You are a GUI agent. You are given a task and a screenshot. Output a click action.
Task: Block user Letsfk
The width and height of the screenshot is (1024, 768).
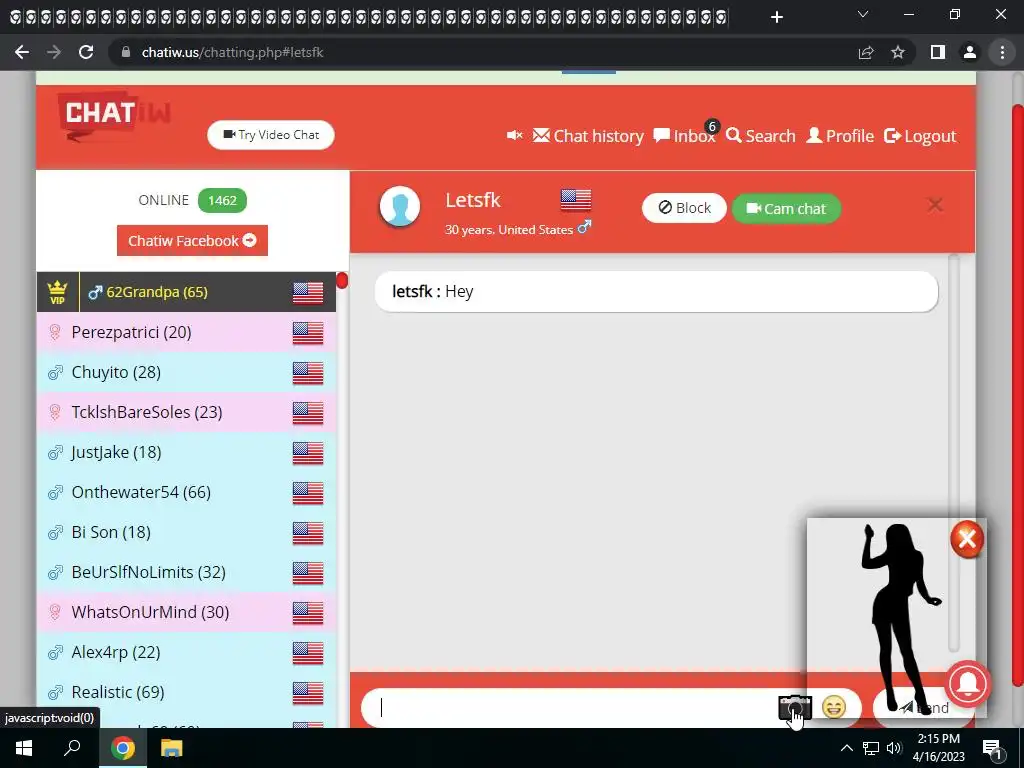[684, 208]
